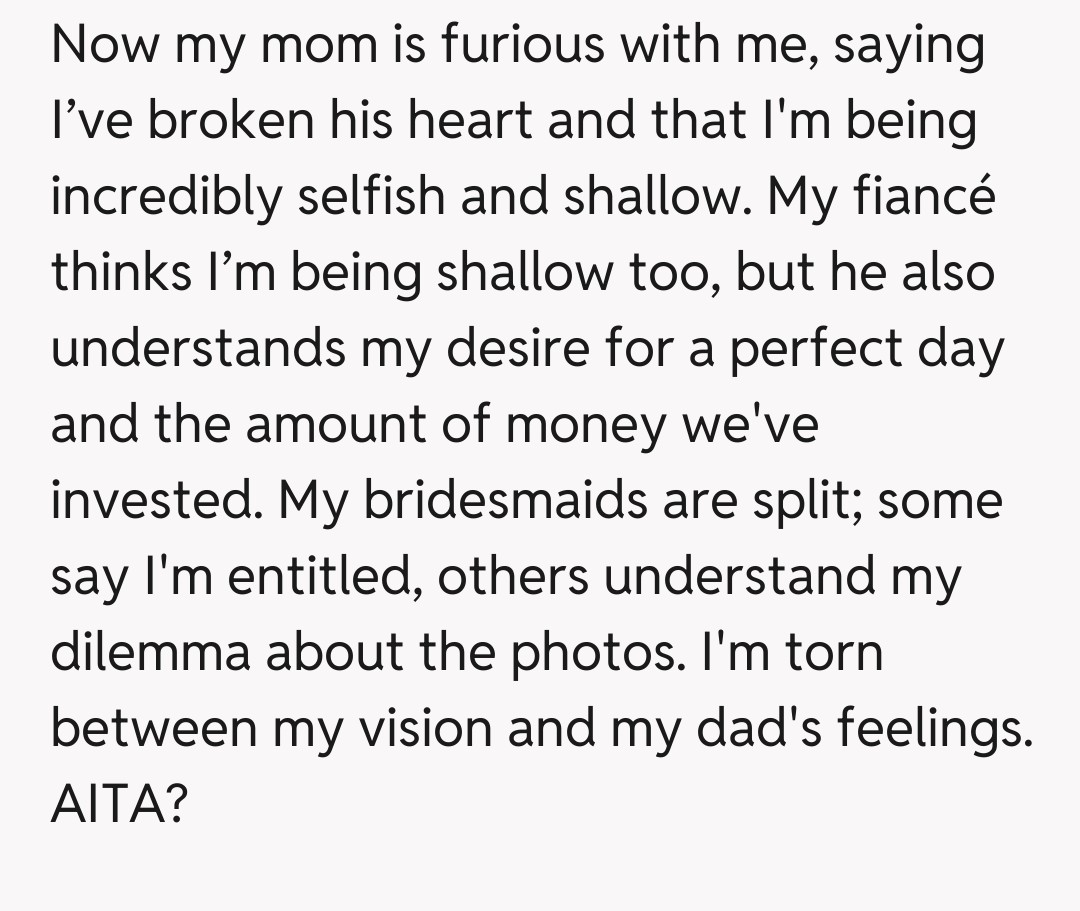Select the word "money"
Viewport: 1080px width, 911px height.
tap(585, 426)
